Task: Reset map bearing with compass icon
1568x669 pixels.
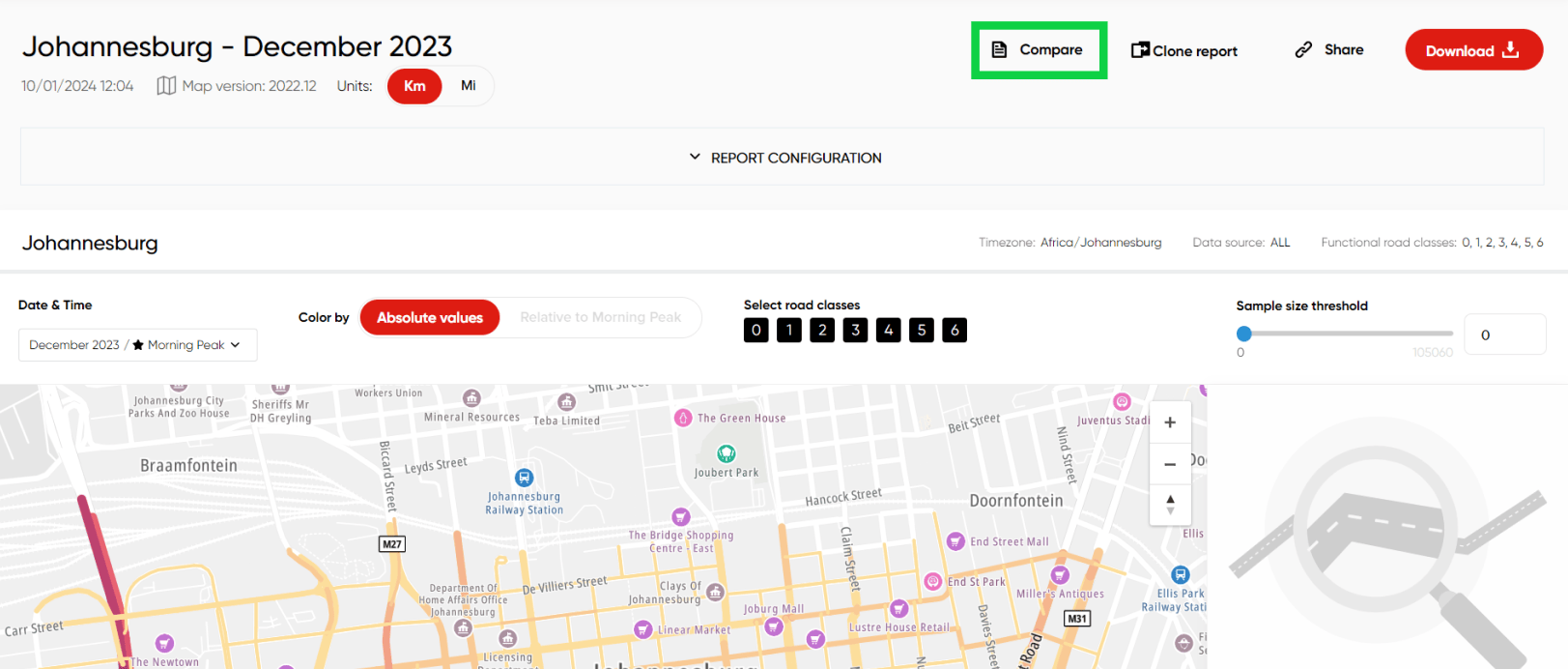Action: pyautogui.click(x=1169, y=505)
